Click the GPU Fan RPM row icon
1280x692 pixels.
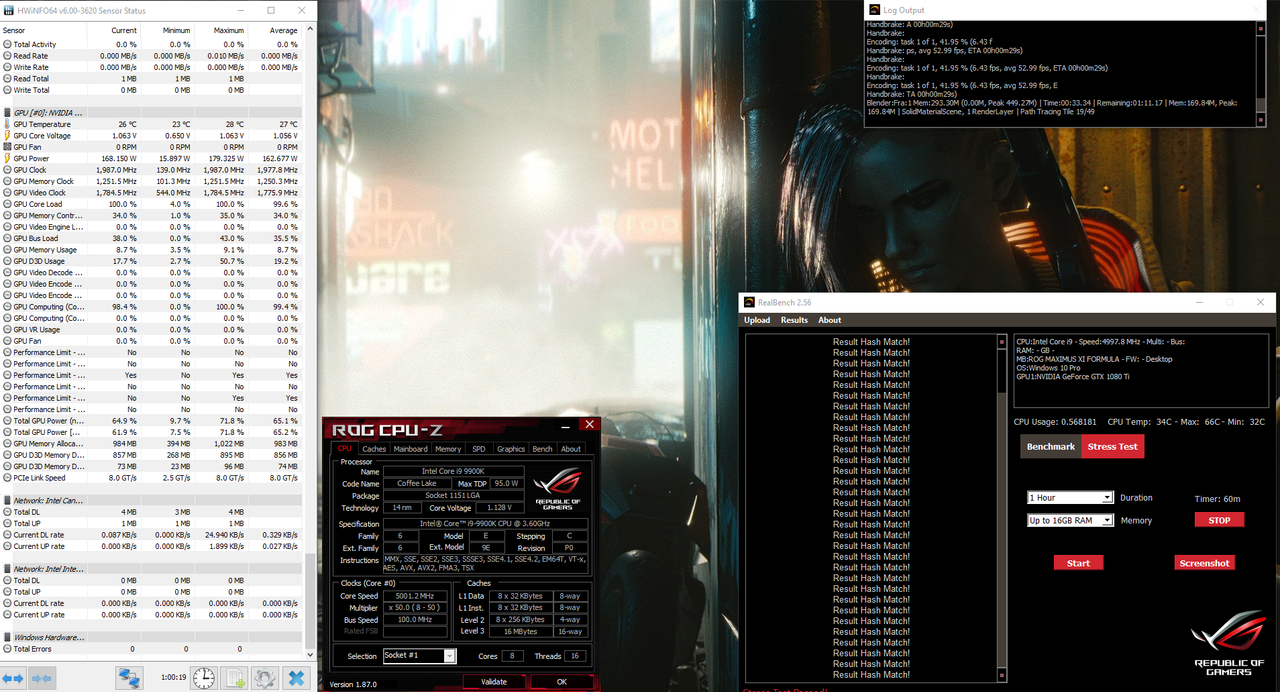[8, 147]
